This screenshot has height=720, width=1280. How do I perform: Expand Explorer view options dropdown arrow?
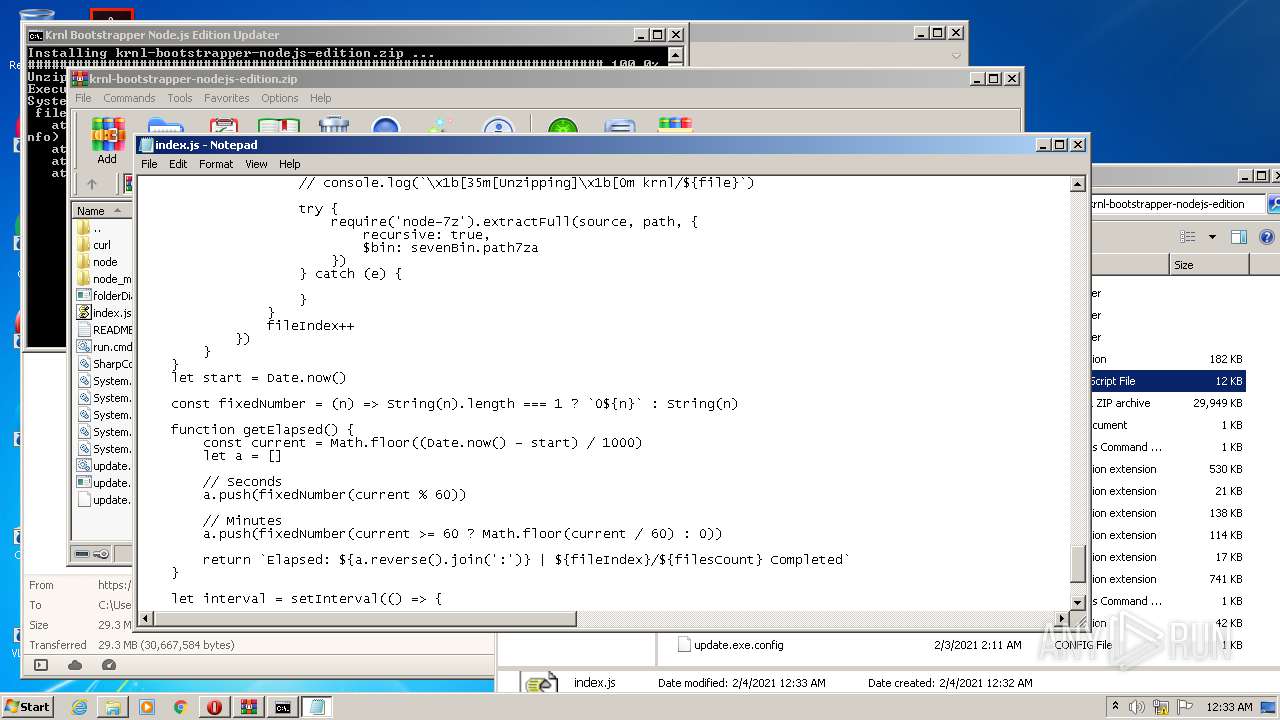coord(1212,237)
